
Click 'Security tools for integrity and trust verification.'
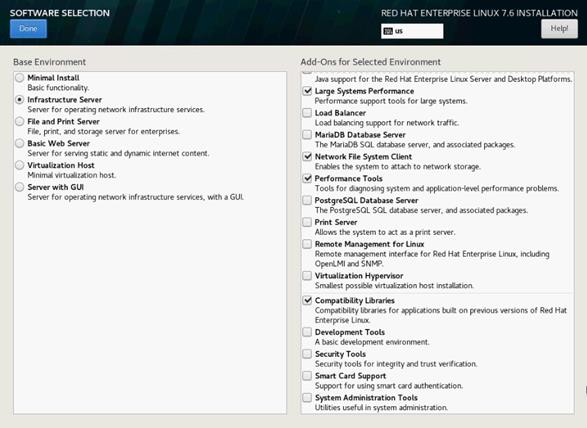(396, 364)
